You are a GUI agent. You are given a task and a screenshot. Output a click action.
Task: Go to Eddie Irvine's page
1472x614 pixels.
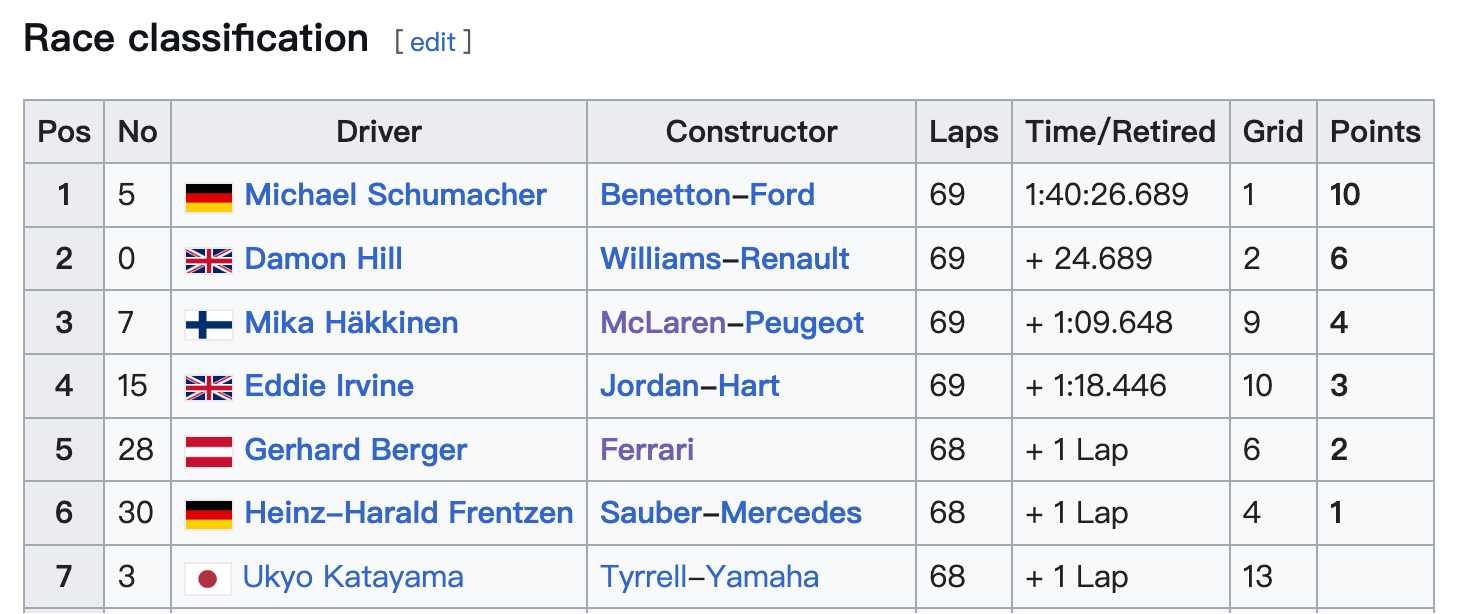tap(329, 386)
